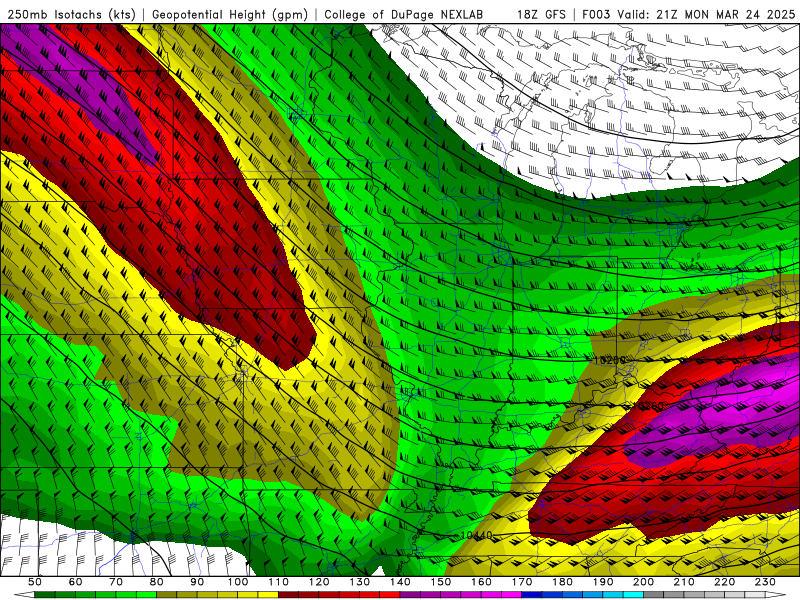800x600 pixels.
Task: Click the purple swatch just right of 140
Action: [x=410, y=595]
